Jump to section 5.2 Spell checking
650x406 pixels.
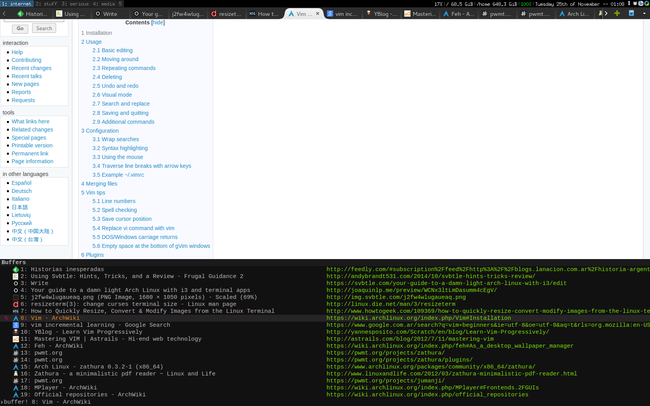[114, 210]
